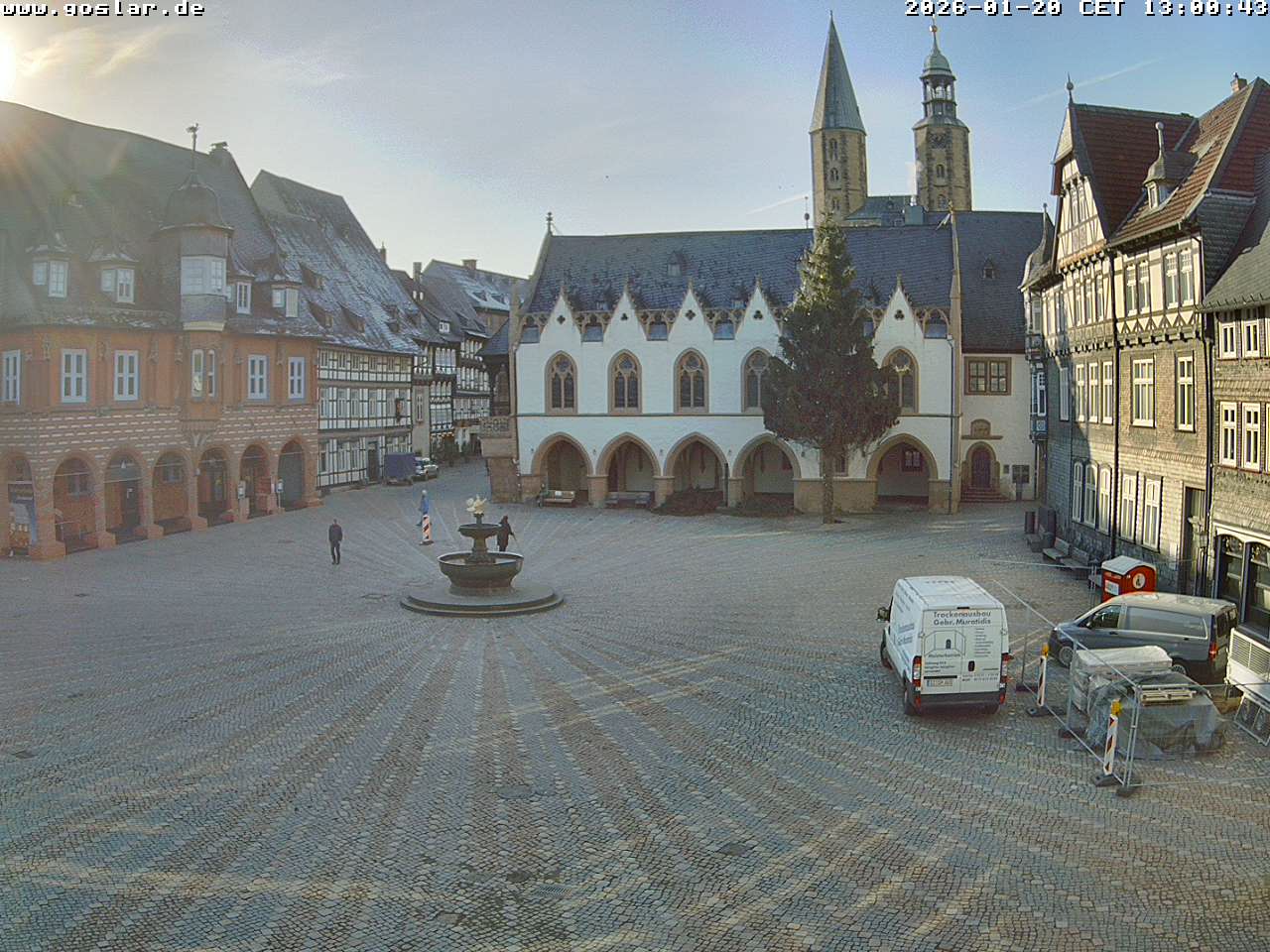The width and height of the screenshot is (1270, 952).
Task: Select the red-and-white striped bollard near the fountain
Action: (427, 528)
